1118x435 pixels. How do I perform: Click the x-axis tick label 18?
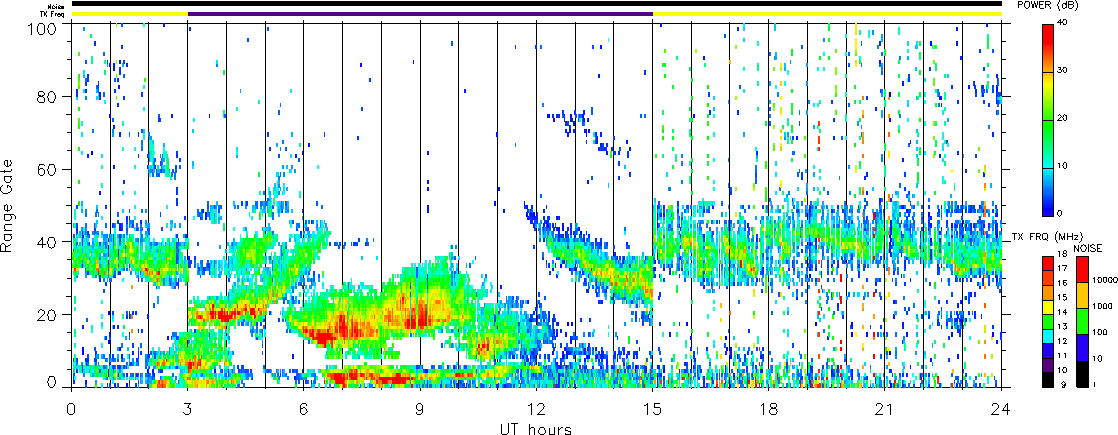[769, 409]
